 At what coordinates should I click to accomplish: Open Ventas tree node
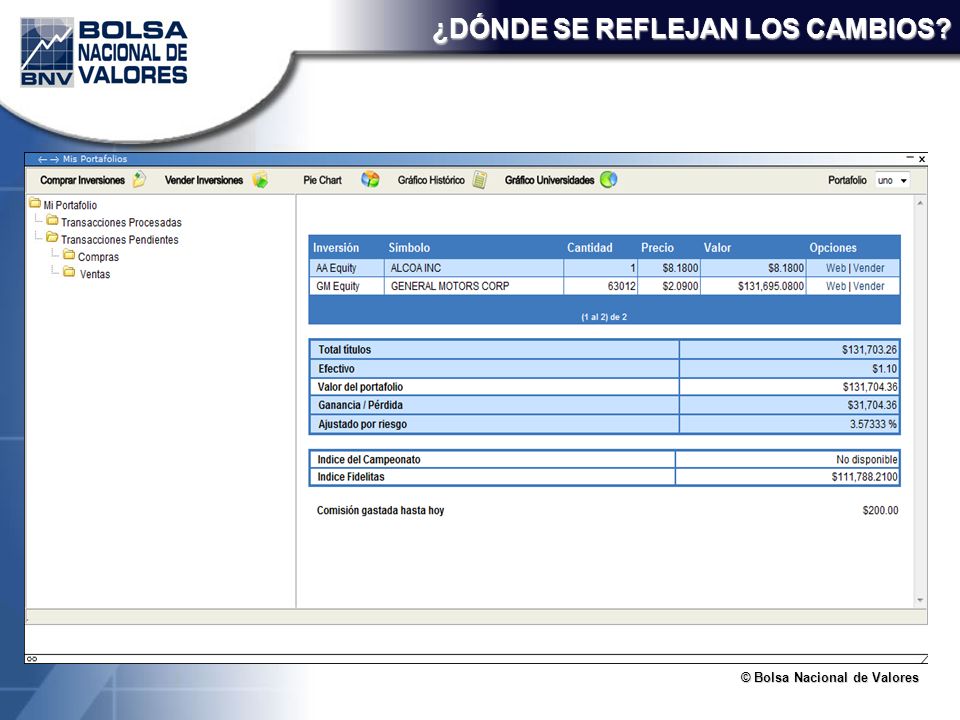[95, 274]
